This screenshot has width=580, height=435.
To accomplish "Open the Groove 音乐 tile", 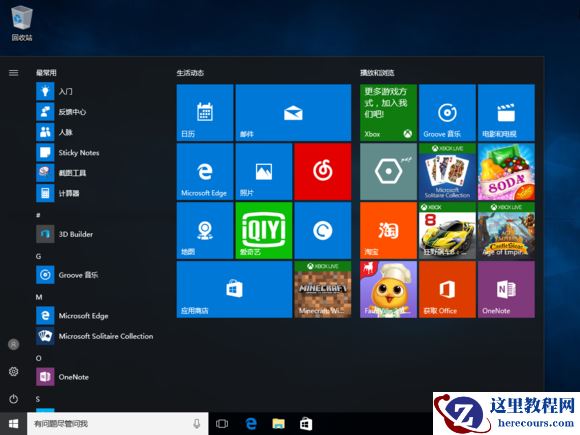I will click(x=447, y=112).
